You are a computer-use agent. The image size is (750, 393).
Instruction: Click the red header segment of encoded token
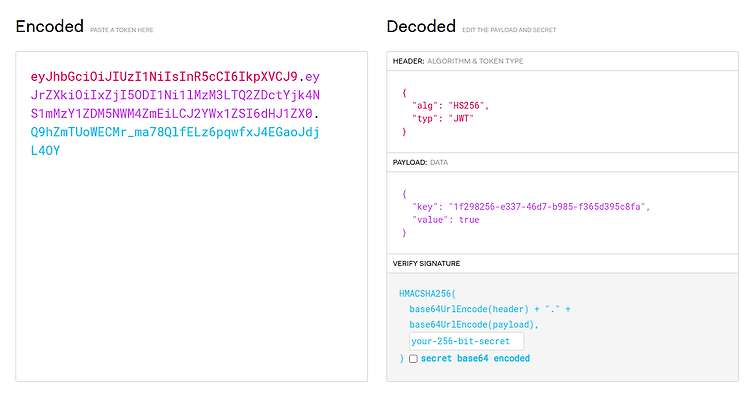pos(164,76)
